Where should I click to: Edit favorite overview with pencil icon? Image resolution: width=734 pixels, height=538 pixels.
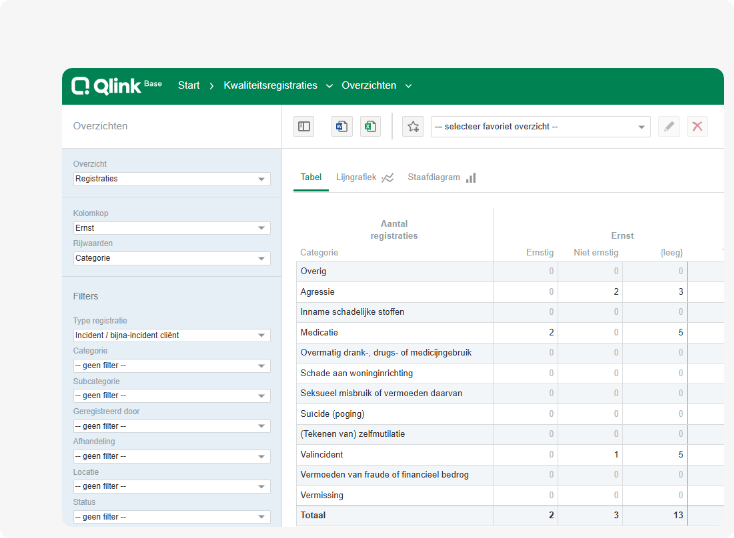tap(669, 126)
